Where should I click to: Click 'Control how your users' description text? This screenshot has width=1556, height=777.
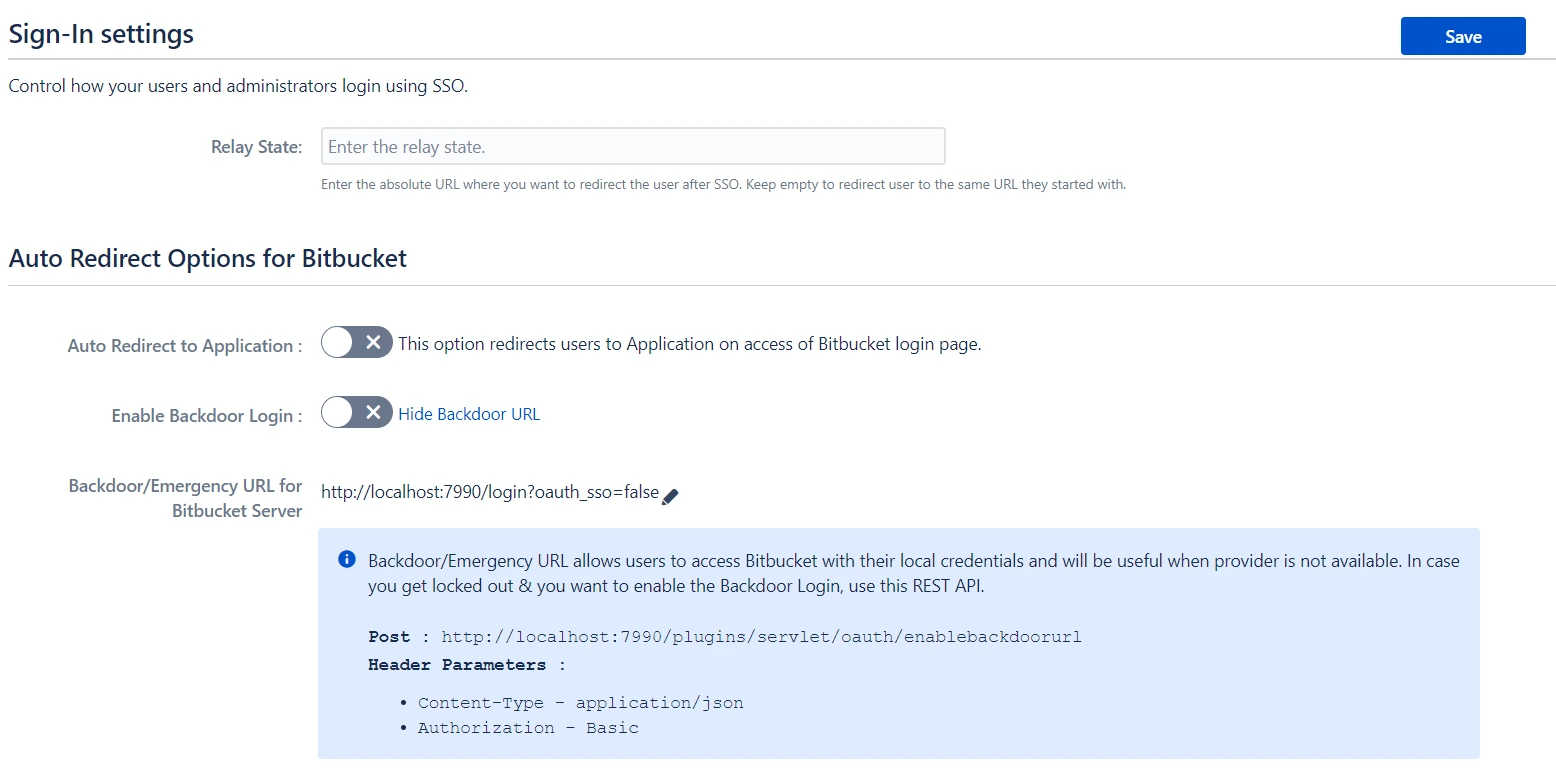[238, 86]
